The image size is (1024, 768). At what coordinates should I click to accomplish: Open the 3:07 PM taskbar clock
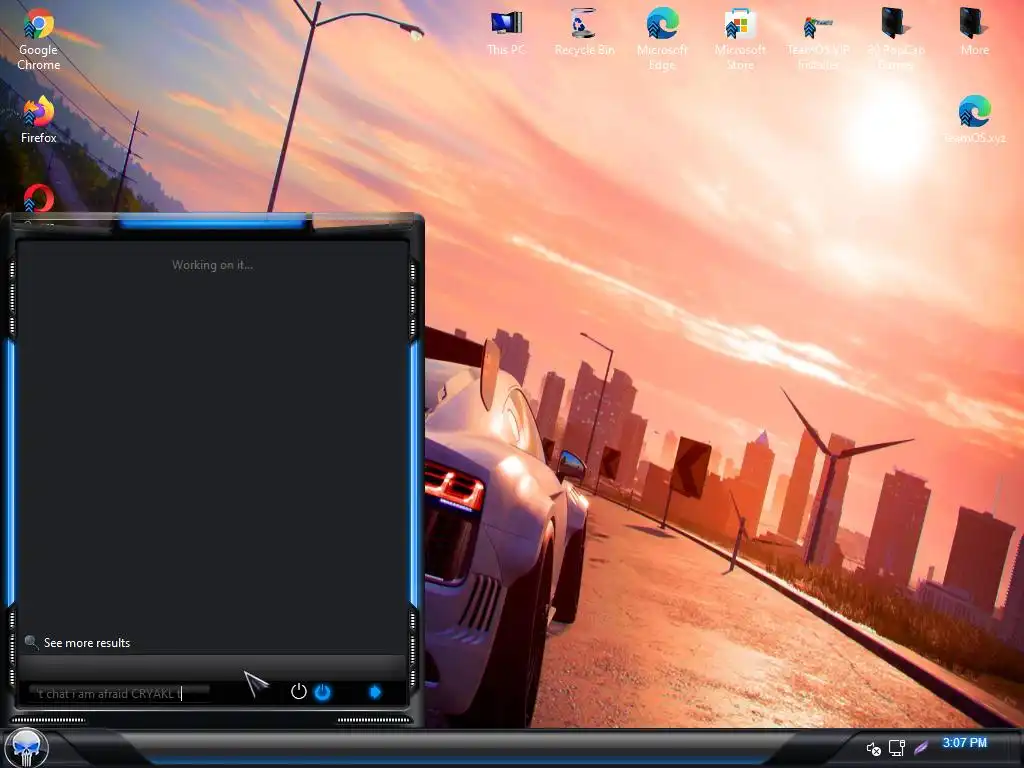[x=965, y=743]
